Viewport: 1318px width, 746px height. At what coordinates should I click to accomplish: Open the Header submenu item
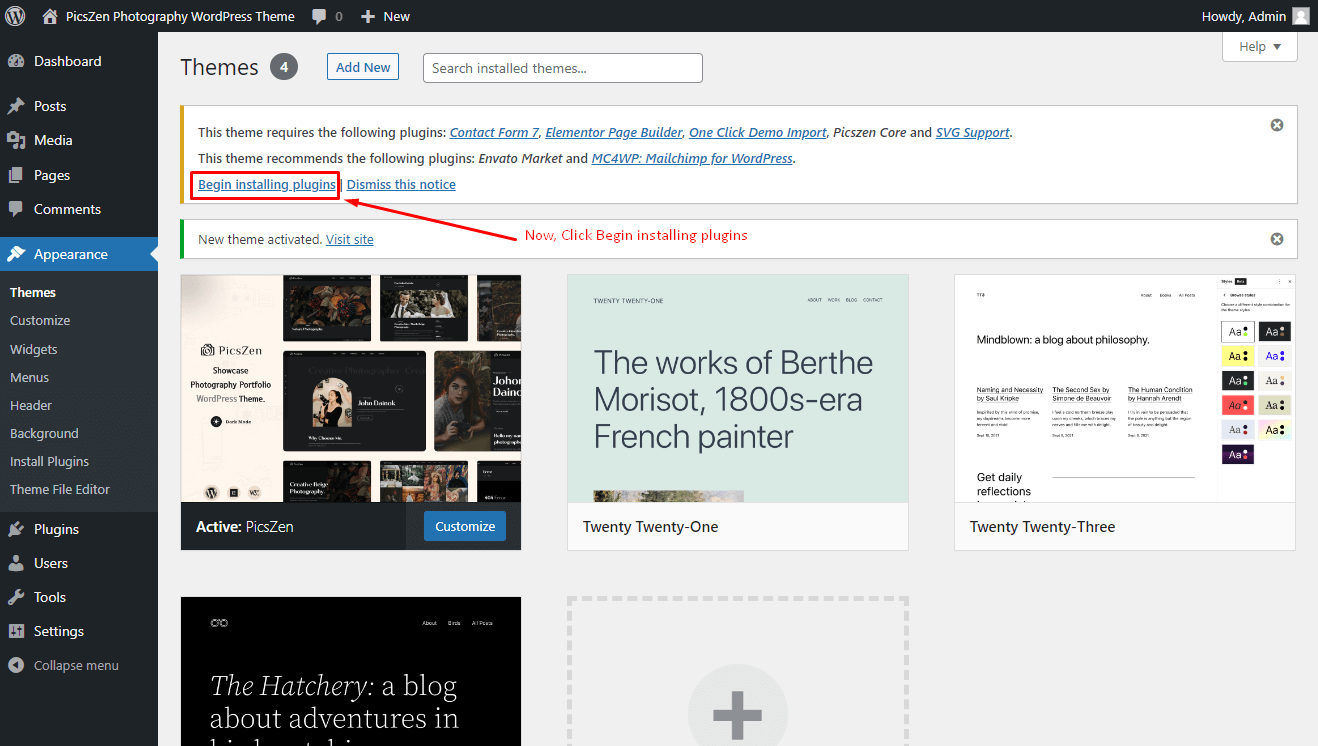click(31, 405)
